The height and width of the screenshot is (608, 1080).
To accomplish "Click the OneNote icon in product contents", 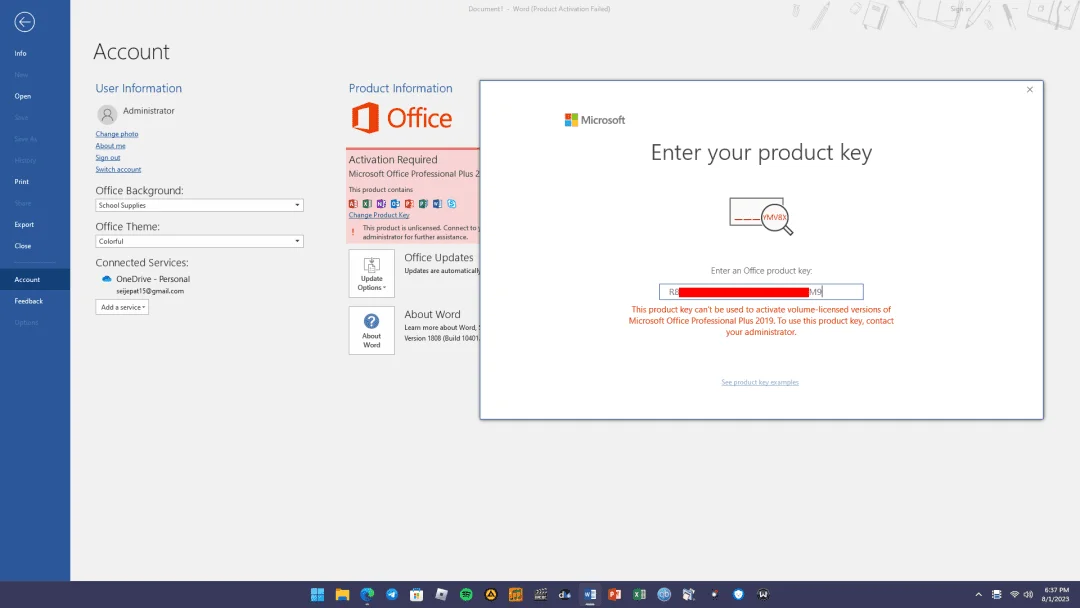I will (x=381, y=204).
